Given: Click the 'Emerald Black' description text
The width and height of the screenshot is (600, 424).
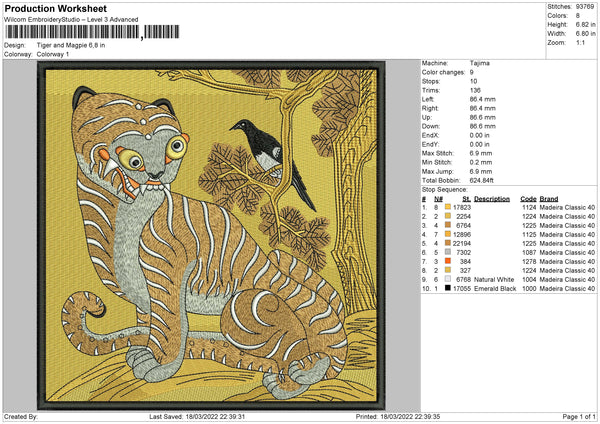Looking at the screenshot, I should coord(495,288).
